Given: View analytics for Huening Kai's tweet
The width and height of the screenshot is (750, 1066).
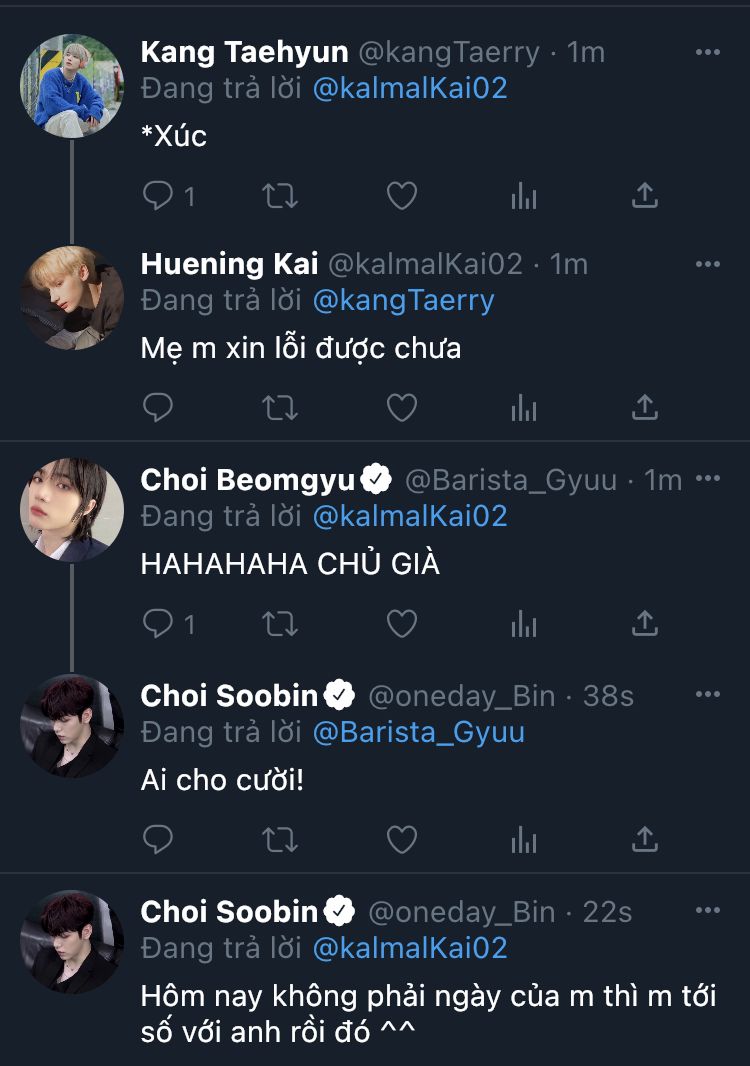Looking at the screenshot, I should (524, 407).
